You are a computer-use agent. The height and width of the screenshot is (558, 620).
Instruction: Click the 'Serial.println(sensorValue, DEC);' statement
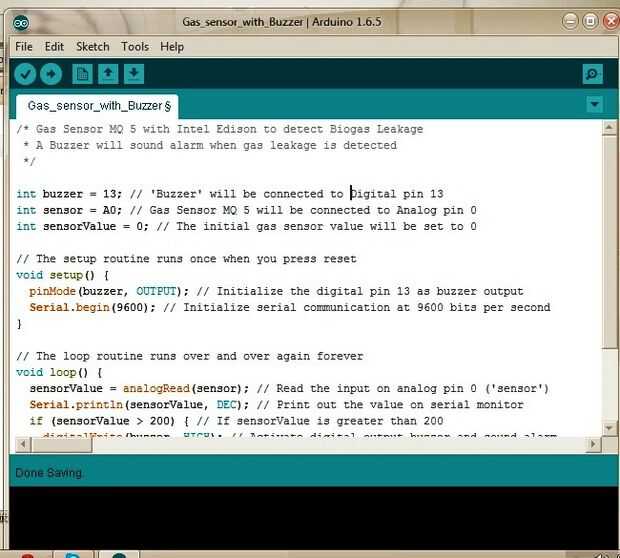[139, 405]
